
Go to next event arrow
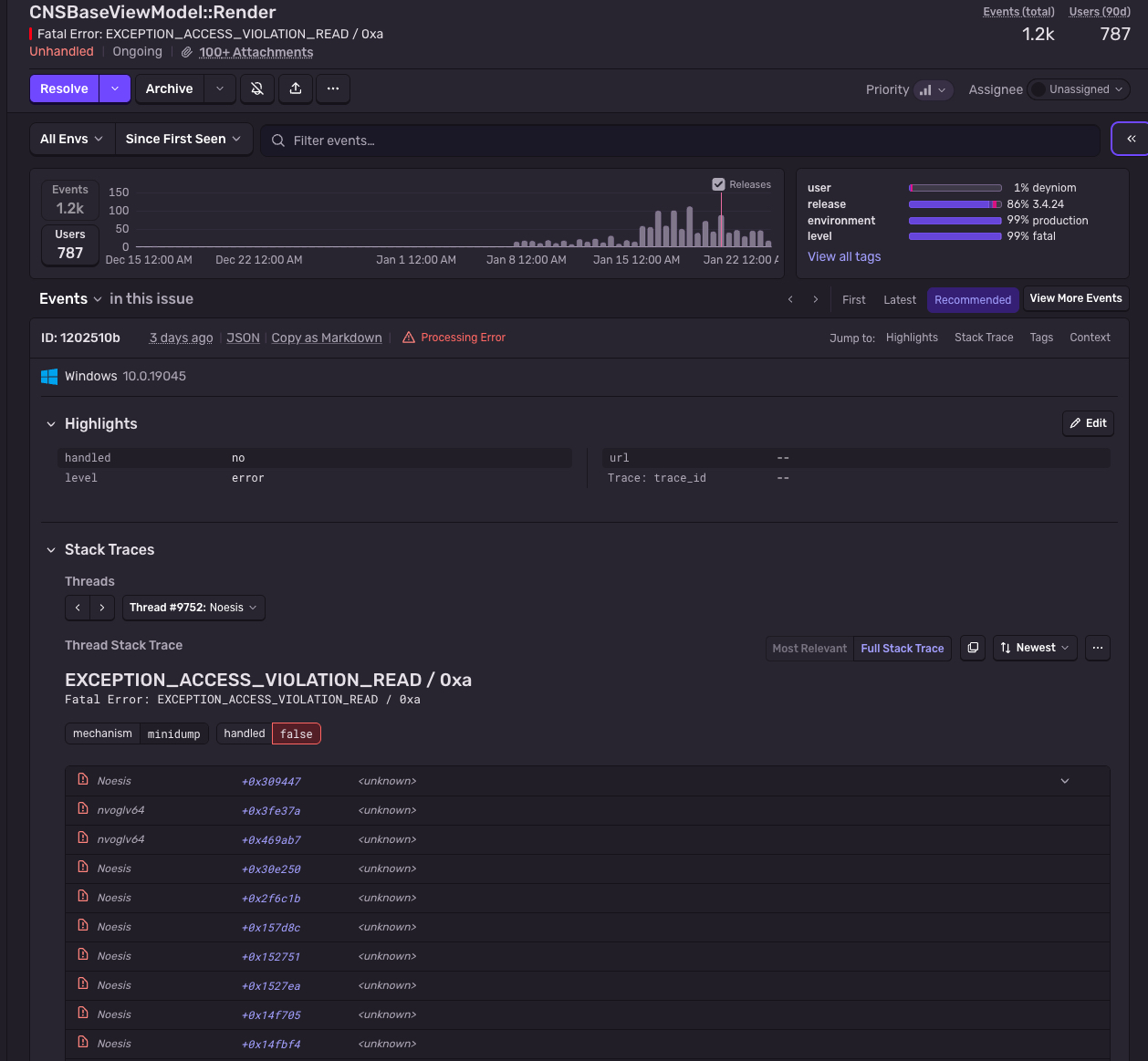coord(816,299)
